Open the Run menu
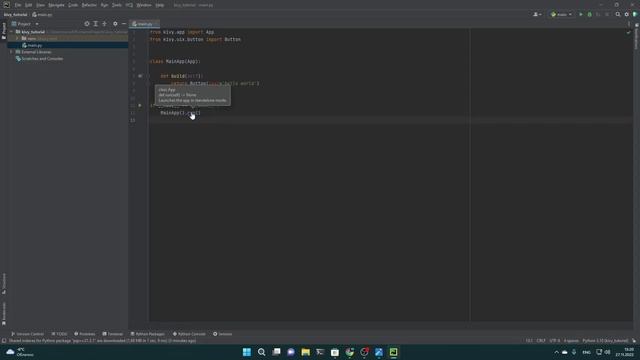640x360 pixels. (x=104, y=5)
